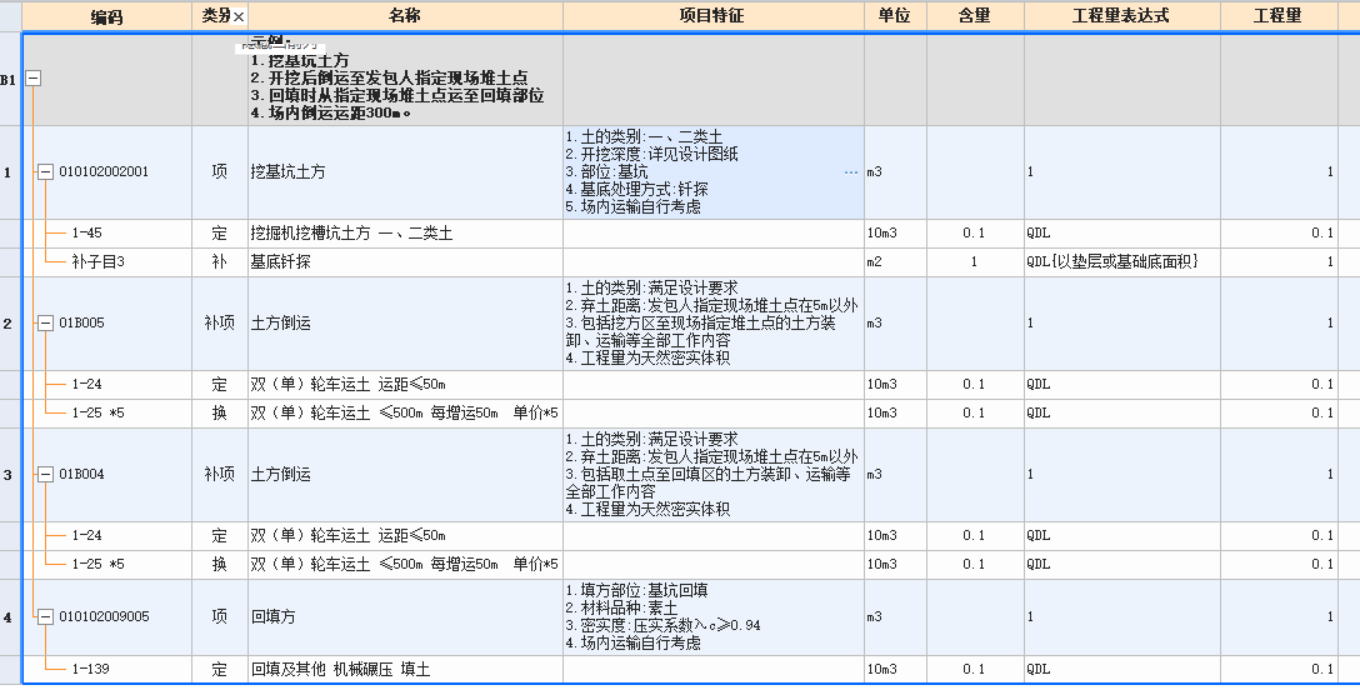The width and height of the screenshot is (1360, 695).
Task: Open the ellipsis editor for 部位:基坑 feature
Action: click(x=851, y=172)
